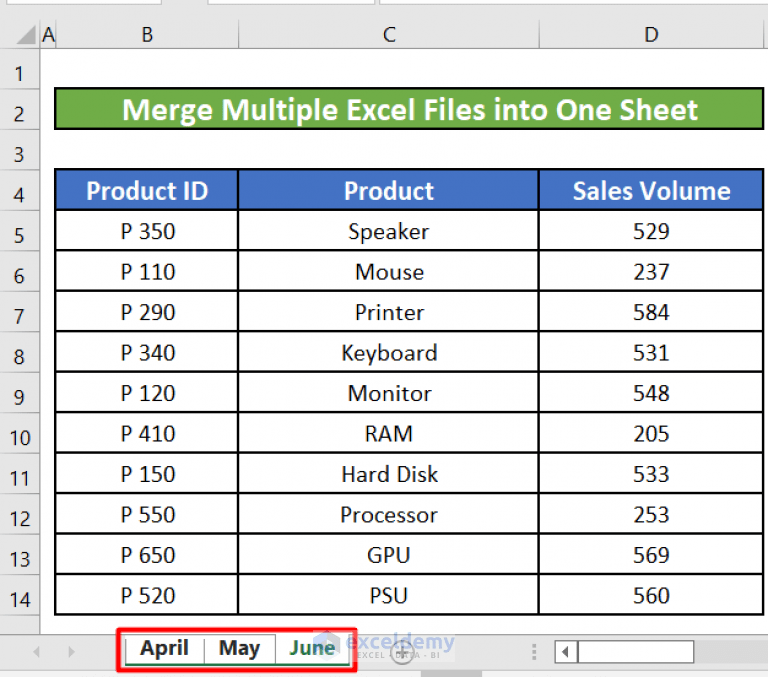Click the tab bar resize handle dots

pyautogui.click(x=534, y=652)
